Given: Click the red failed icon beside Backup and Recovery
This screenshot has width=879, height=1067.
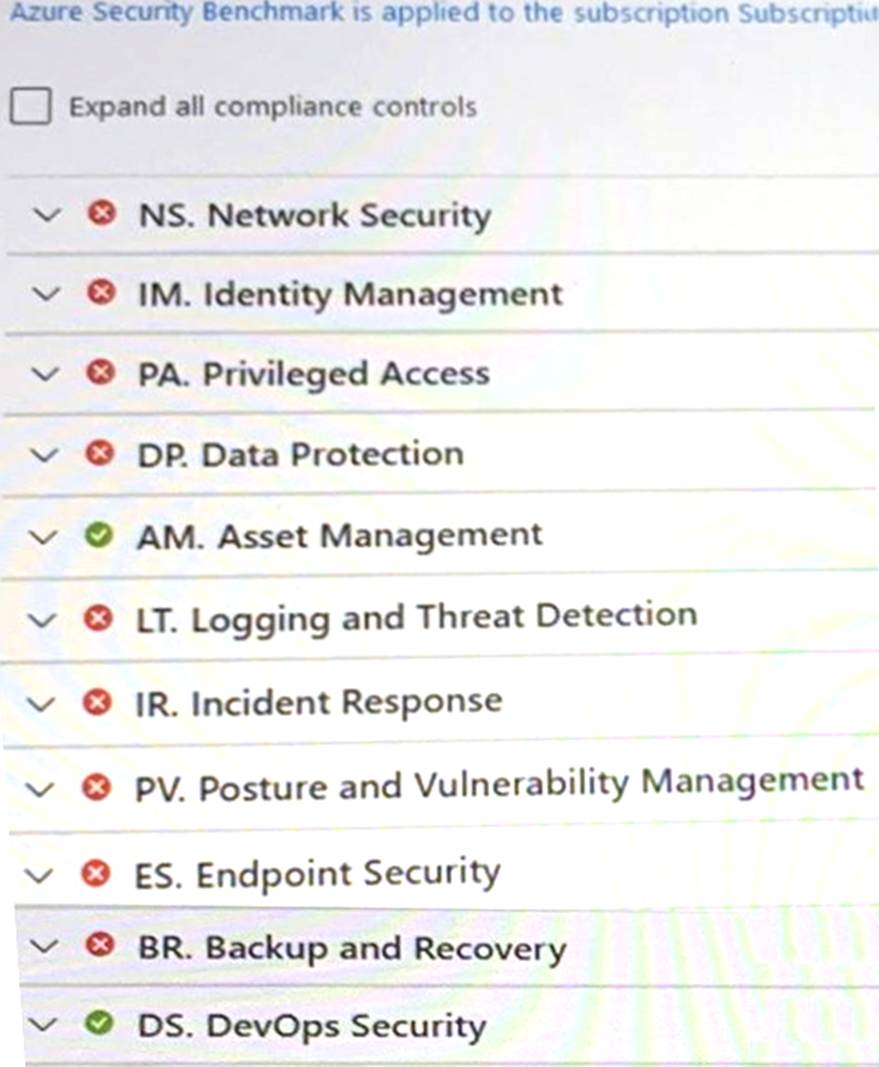Looking at the screenshot, I should coord(98,947).
